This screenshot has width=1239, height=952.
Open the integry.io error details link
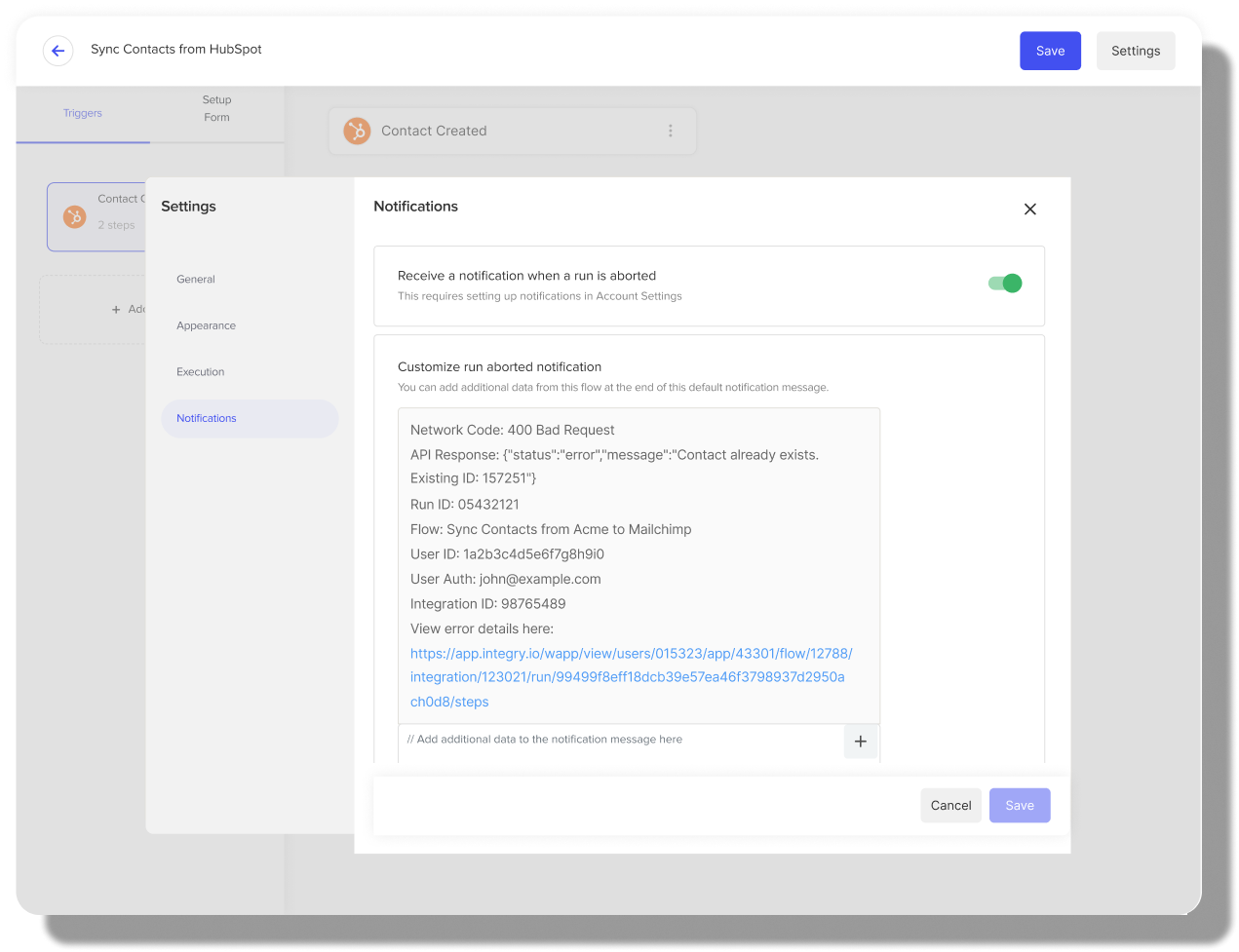pos(632,677)
